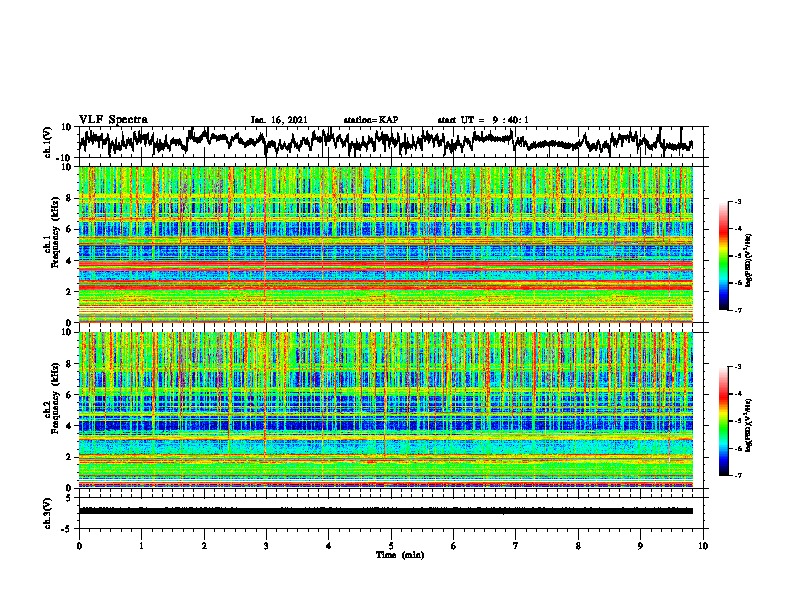Screen dimensions: 792x612
Task: Click the "-3" label on ch.2 color scale
Action: click(x=738, y=367)
